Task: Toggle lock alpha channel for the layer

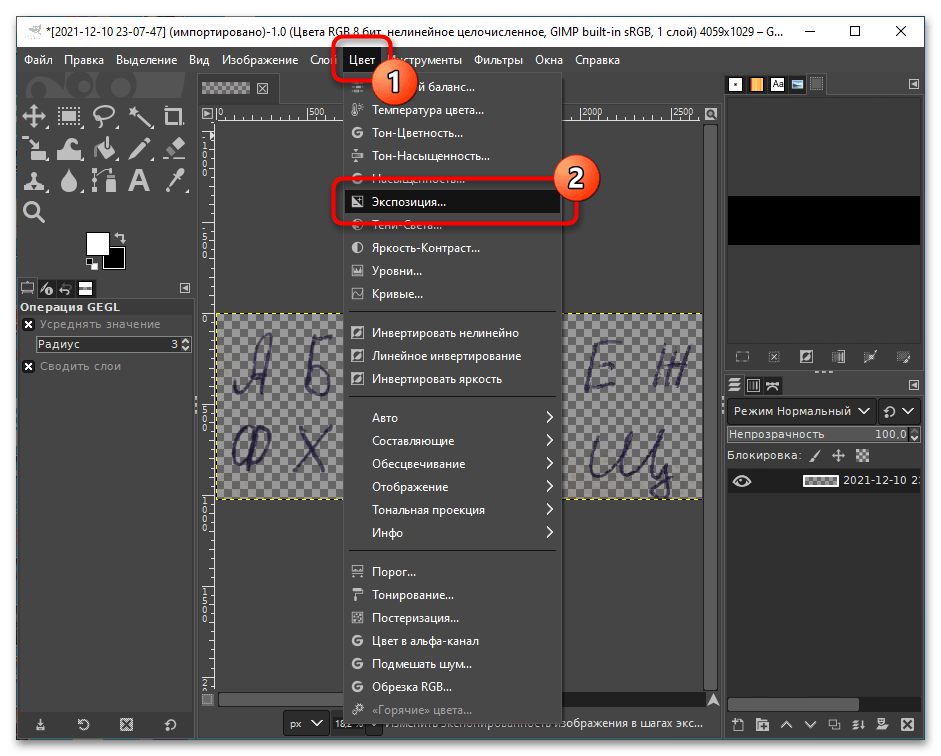Action: [862, 456]
